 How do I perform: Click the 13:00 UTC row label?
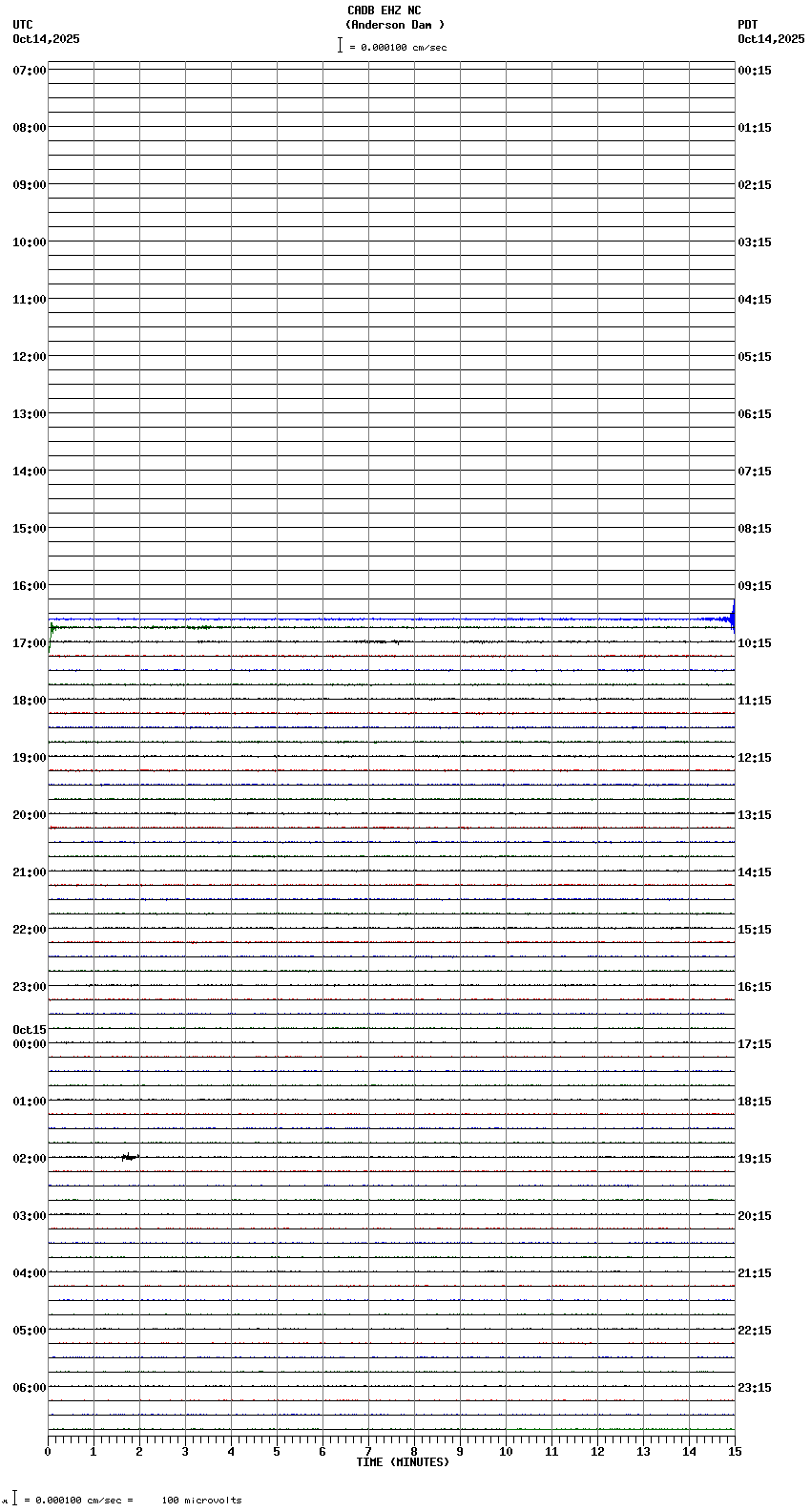(x=30, y=414)
